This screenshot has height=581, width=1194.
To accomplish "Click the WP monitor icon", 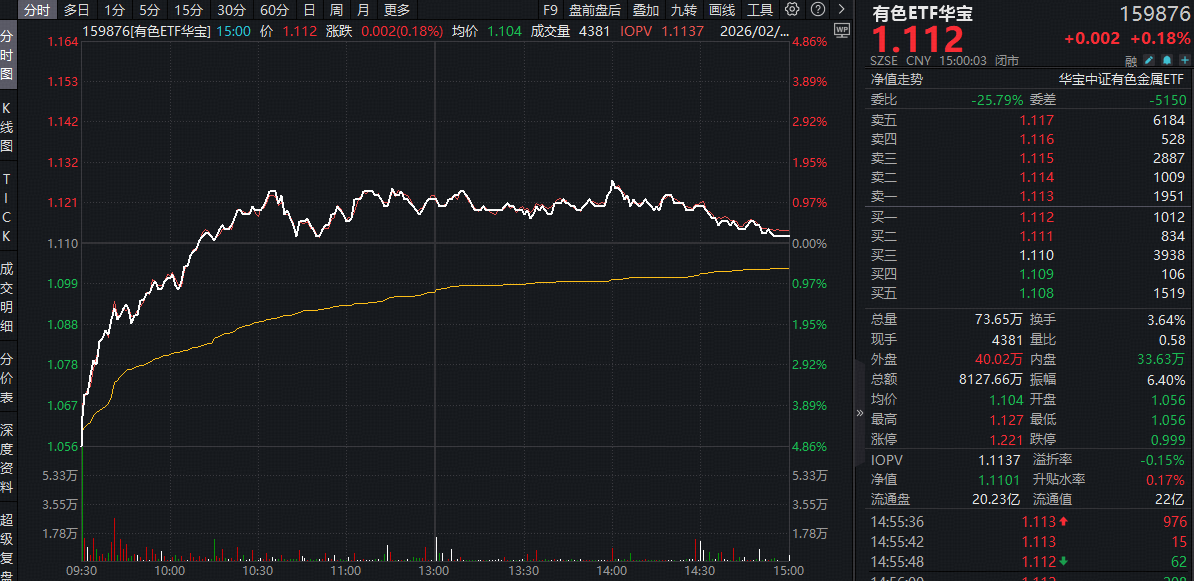I will coord(841,29).
